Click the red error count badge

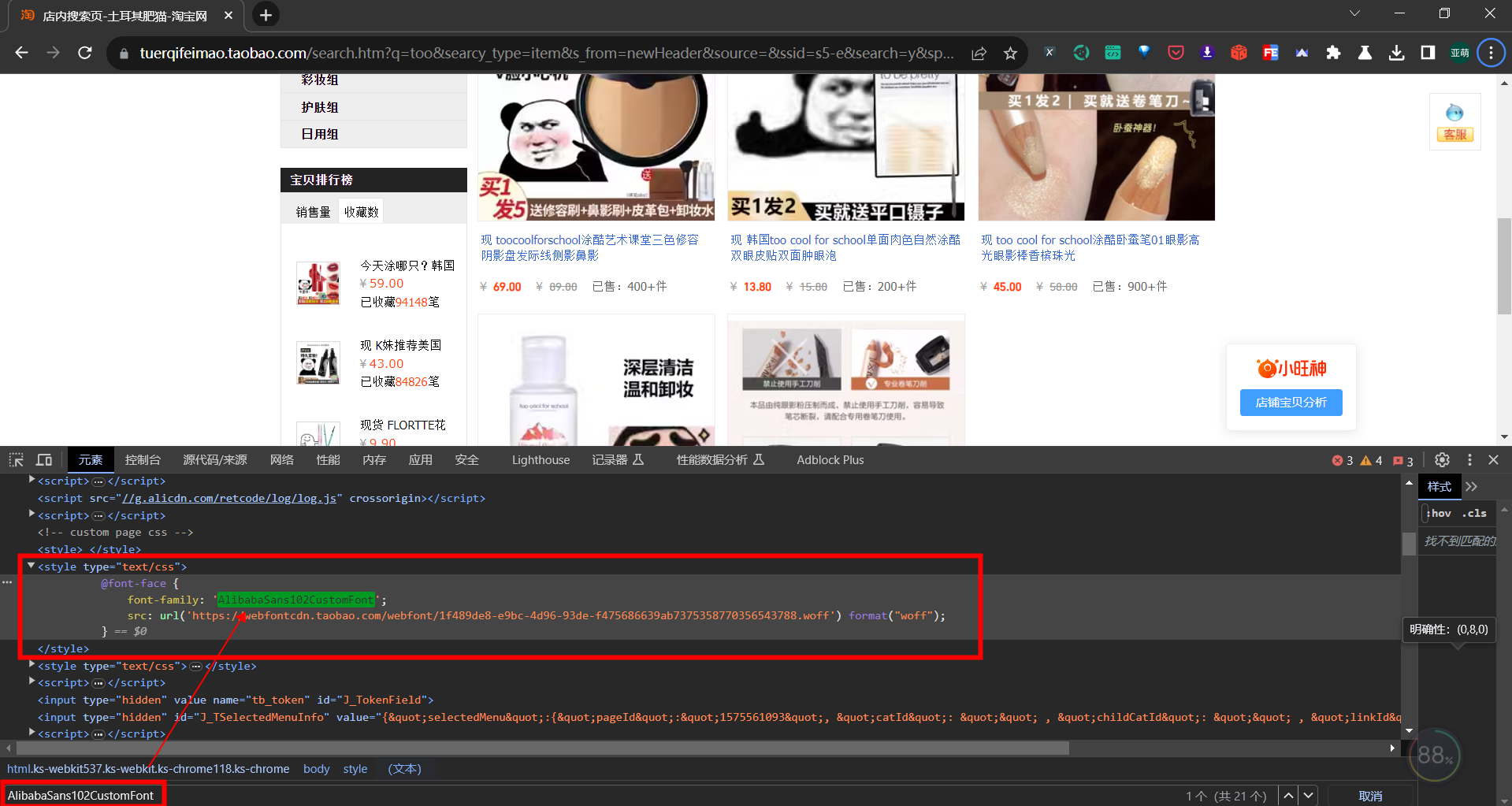pyautogui.click(x=1343, y=460)
